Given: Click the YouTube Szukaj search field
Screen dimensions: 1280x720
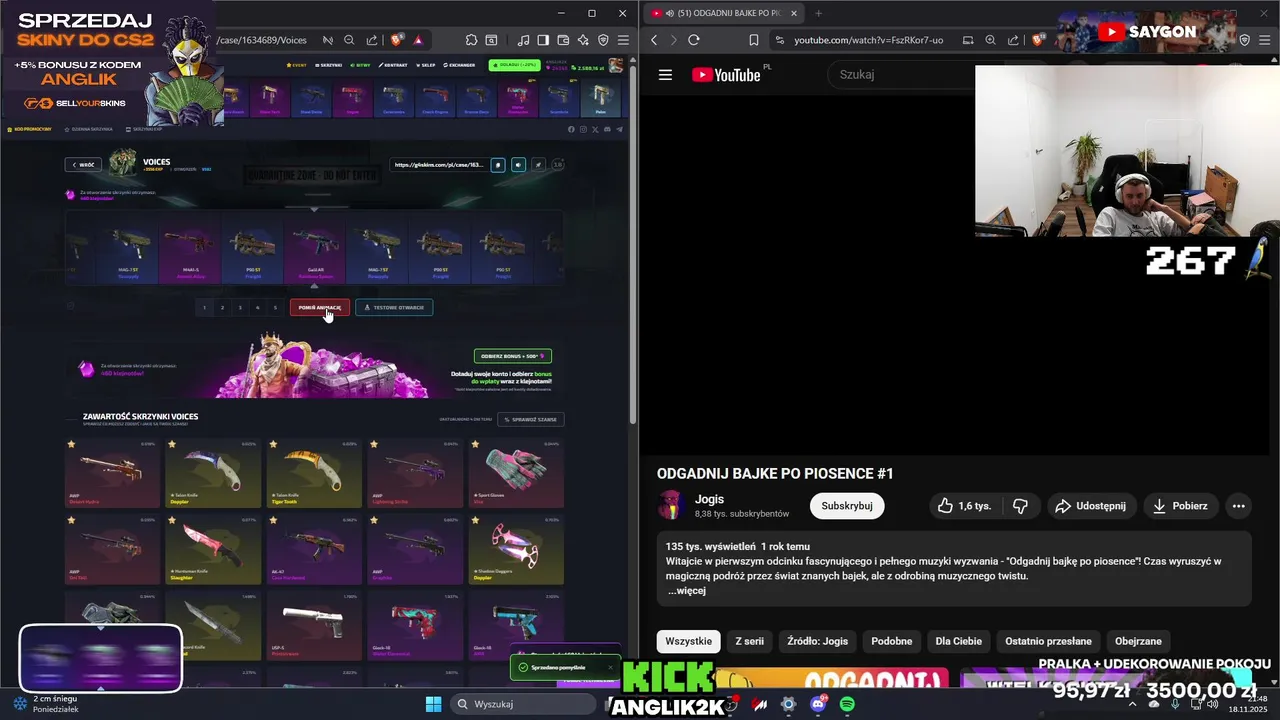Looking at the screenshot, I should (x=900, y=75).
